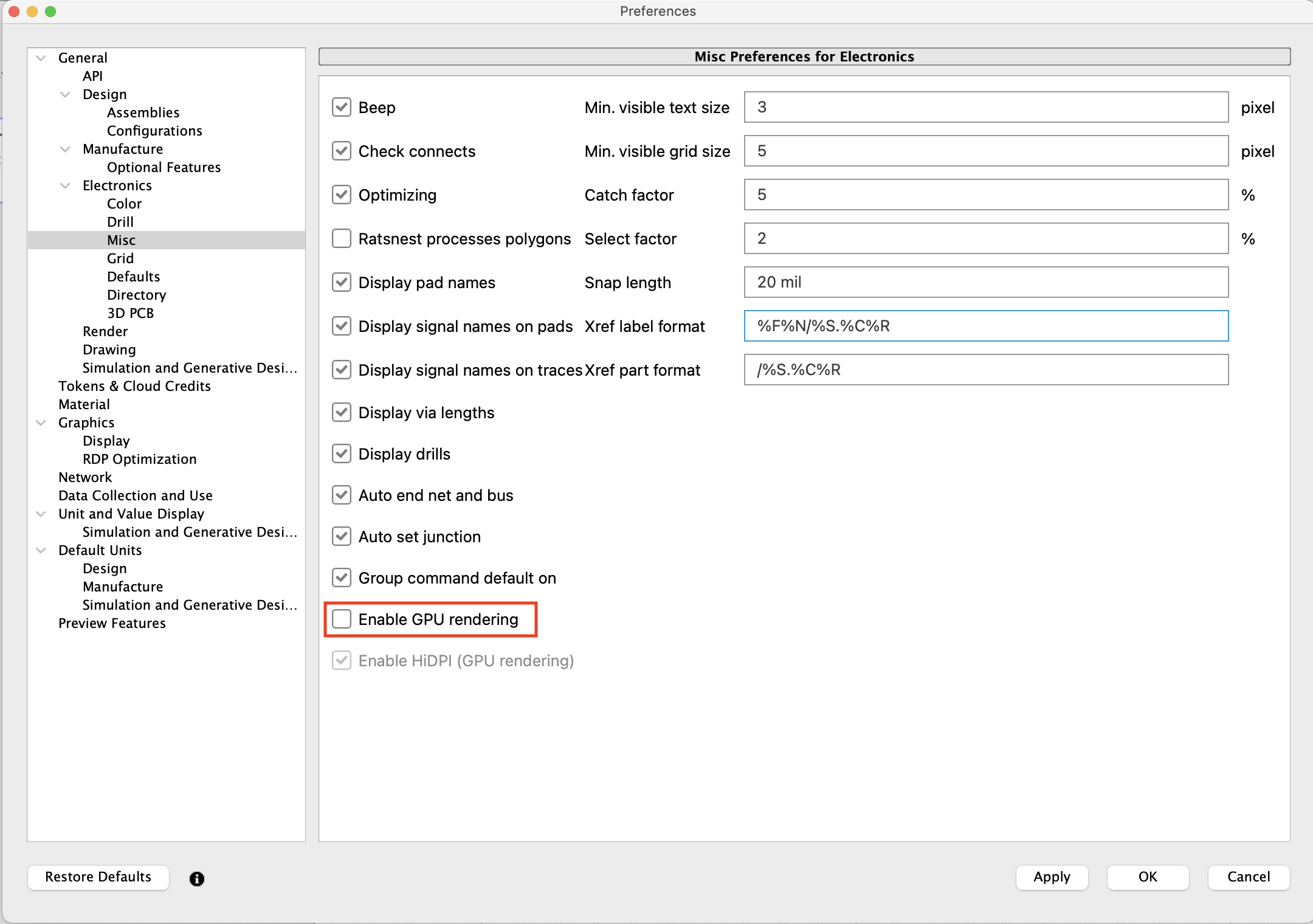Uncheck the Beep option
Screen dimensions: 1313x924
(342, 108)
